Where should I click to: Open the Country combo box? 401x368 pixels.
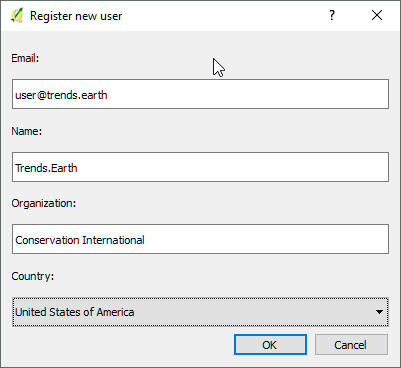(200, 312)
